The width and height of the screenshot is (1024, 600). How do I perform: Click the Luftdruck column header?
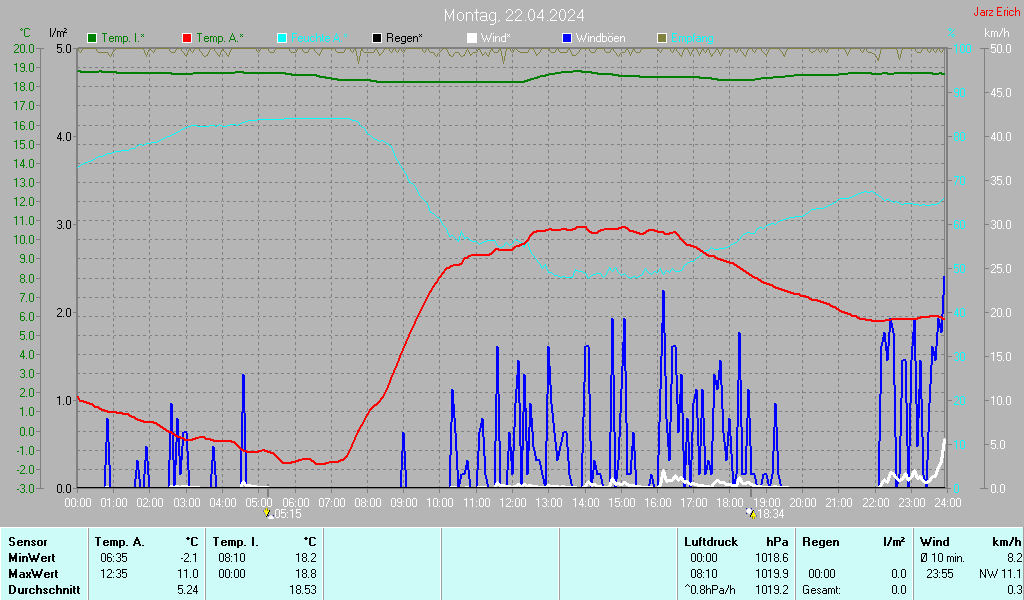click(710, 541)
